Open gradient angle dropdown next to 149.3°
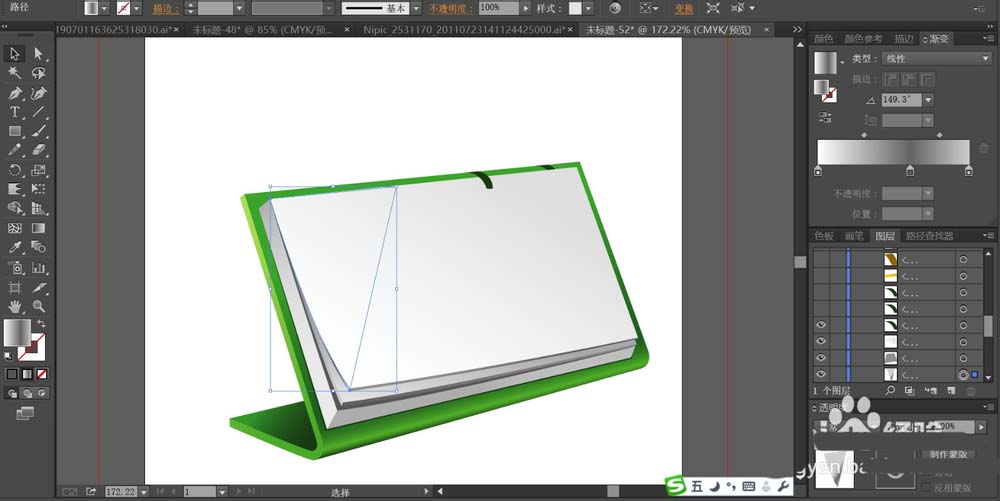 (928, 100)
